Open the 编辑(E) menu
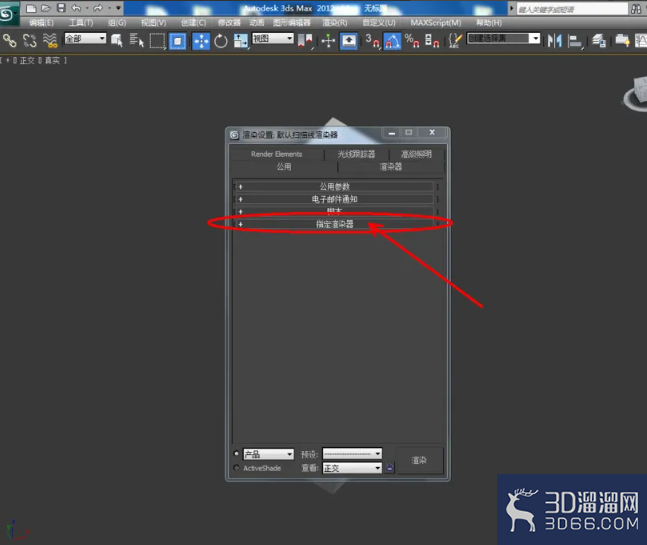Viewport: 647px width, 545px height. (41, 23)
